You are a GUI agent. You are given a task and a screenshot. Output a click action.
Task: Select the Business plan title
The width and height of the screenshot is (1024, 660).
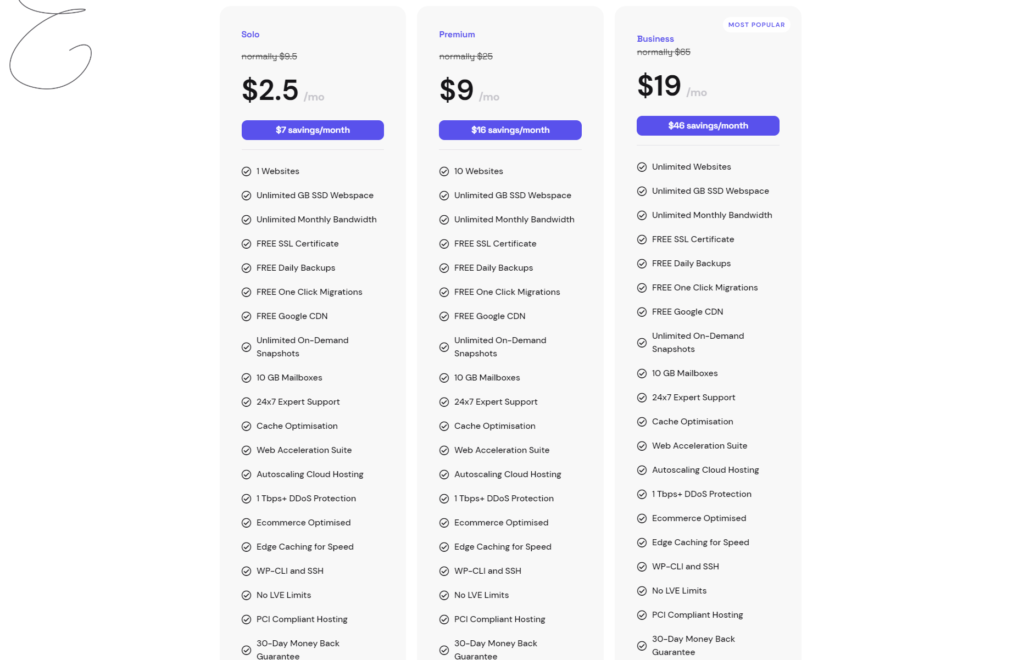(655, 39)
